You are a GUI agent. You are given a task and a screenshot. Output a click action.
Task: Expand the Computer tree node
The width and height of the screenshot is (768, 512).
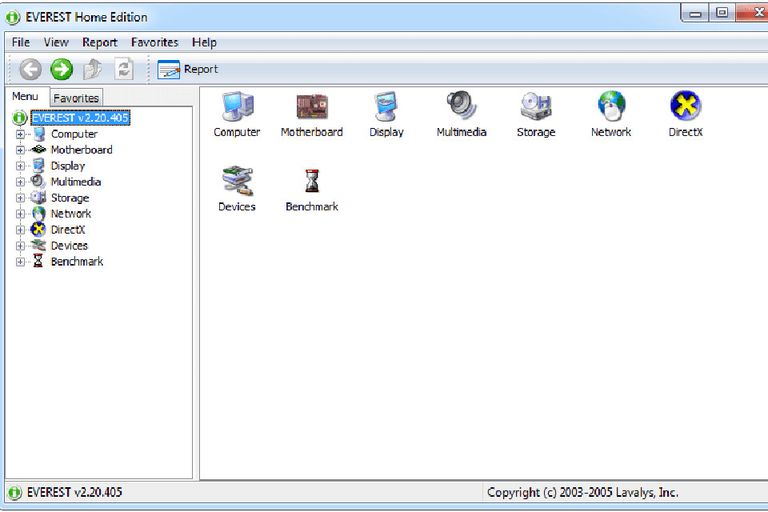(x=20, y=134)
